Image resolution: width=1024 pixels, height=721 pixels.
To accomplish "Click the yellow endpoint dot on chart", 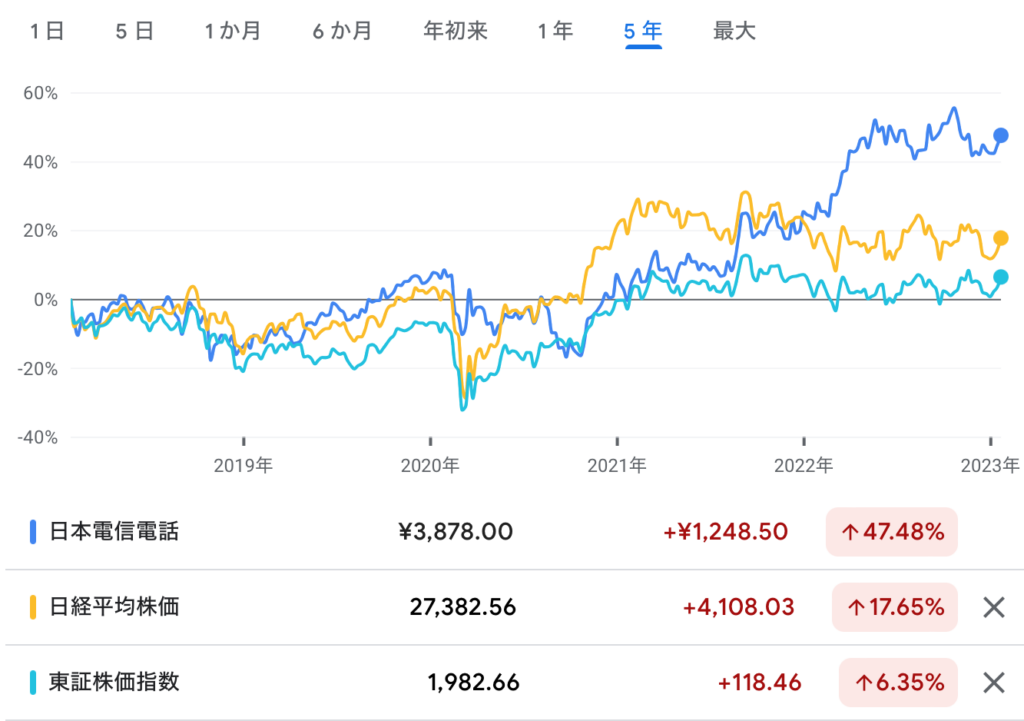I will pyautogui.click(x=1000, y=238).
